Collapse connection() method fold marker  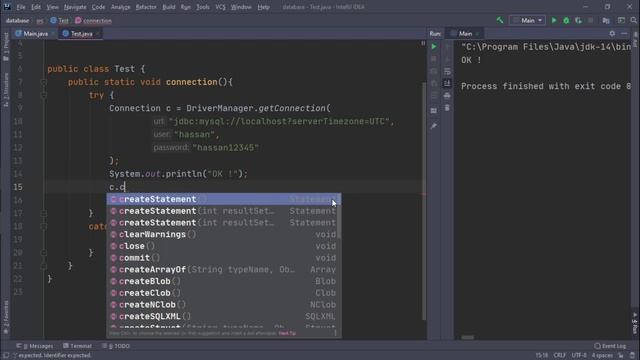point(44,82)
